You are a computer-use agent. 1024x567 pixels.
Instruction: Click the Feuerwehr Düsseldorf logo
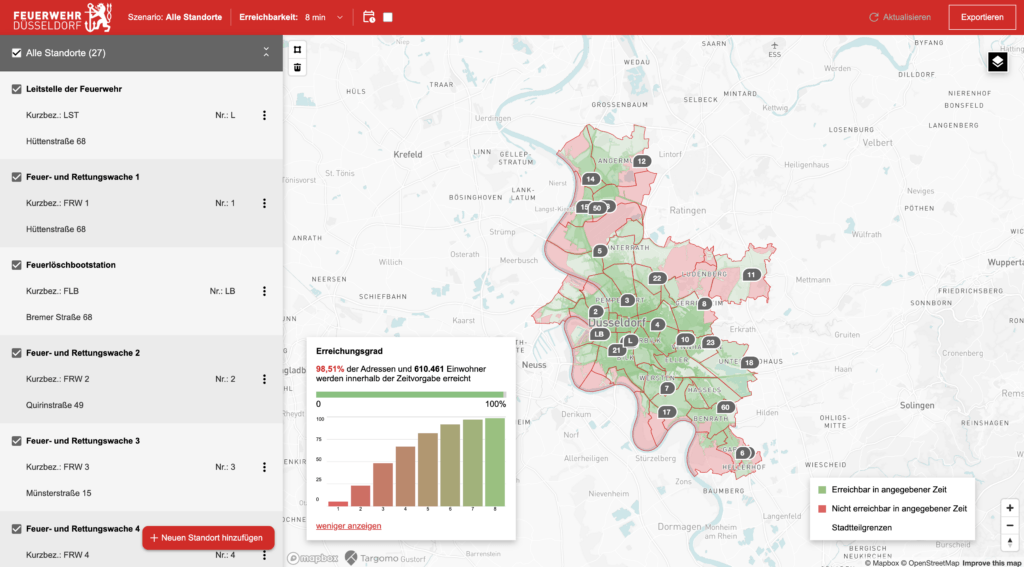click(x=61, y=17)
